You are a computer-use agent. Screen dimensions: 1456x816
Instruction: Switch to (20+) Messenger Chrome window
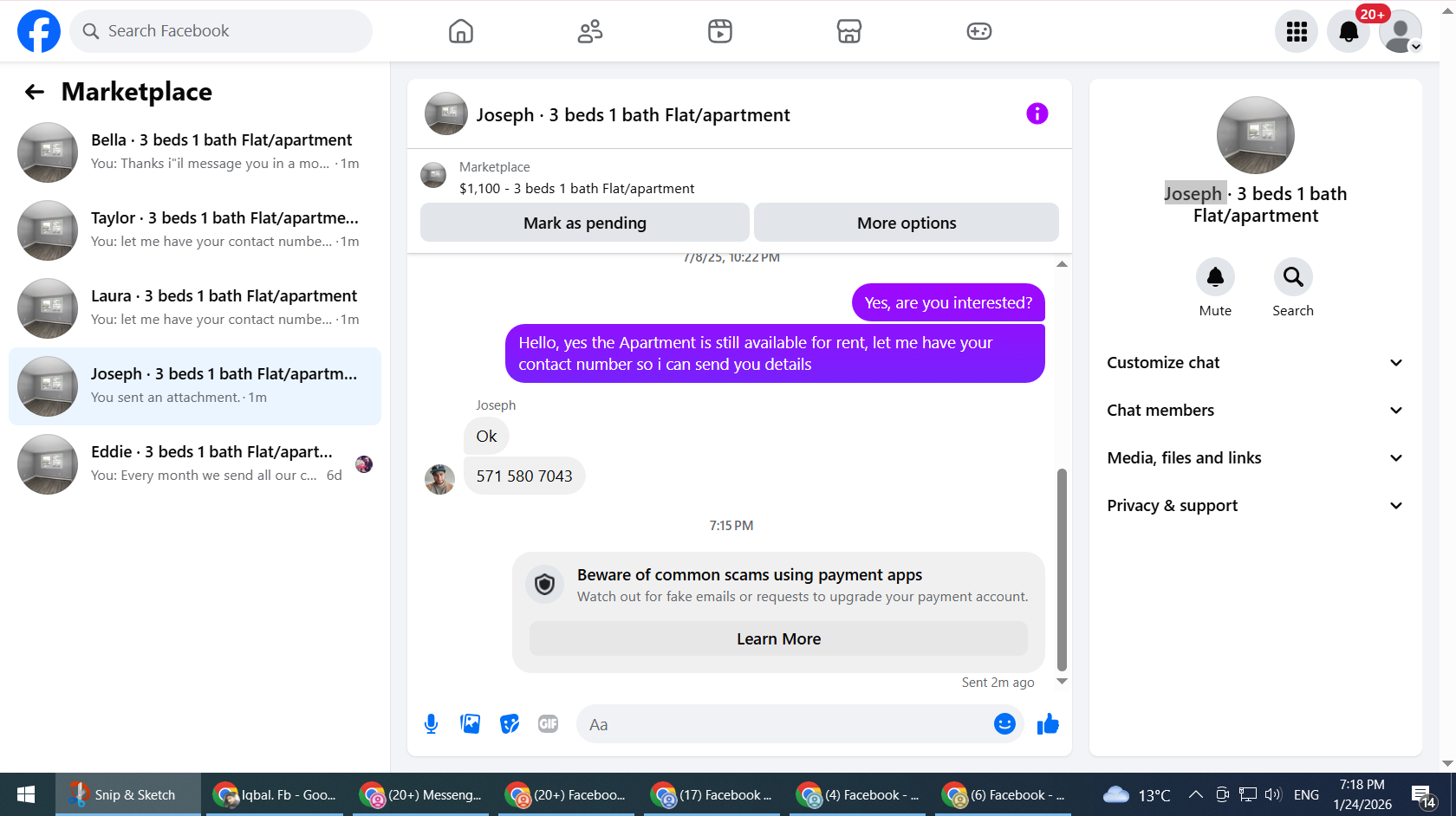(419, 794)
